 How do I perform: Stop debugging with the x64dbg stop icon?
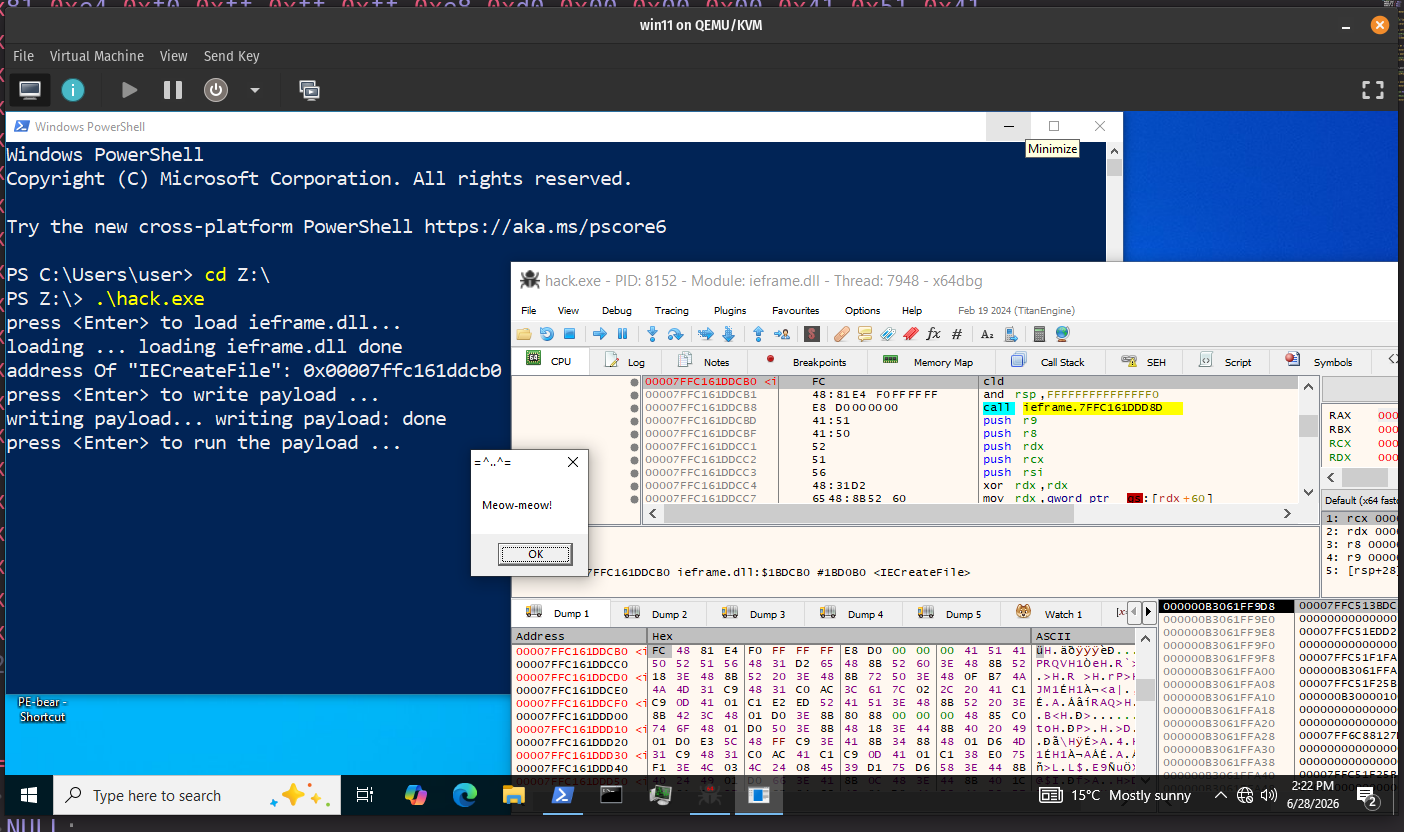tap(569, 334)
